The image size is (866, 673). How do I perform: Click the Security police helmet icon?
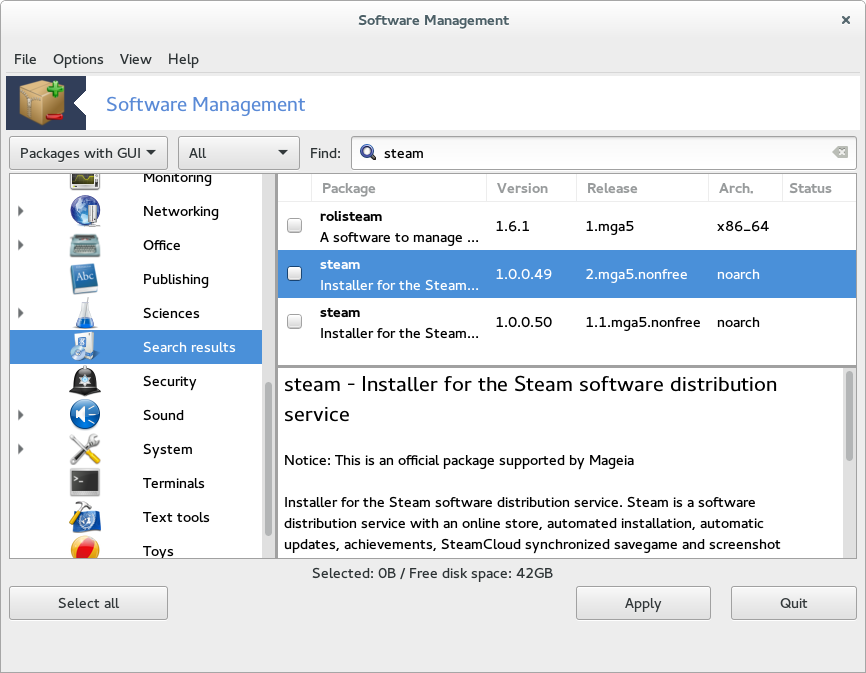pyautogui.click(x=85, y=381)
